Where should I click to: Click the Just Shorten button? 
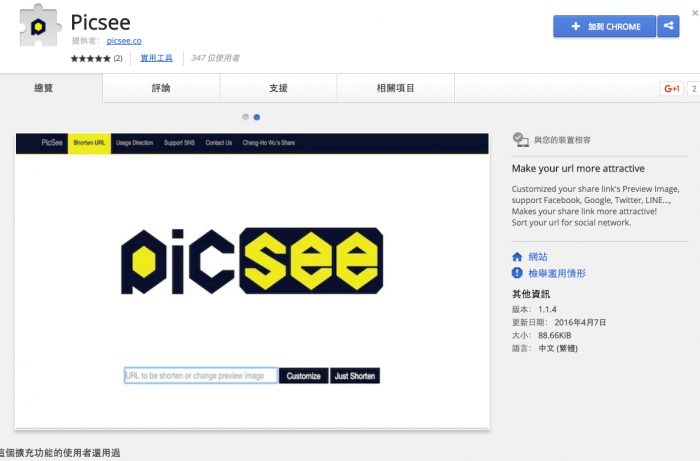click(355, 376)
